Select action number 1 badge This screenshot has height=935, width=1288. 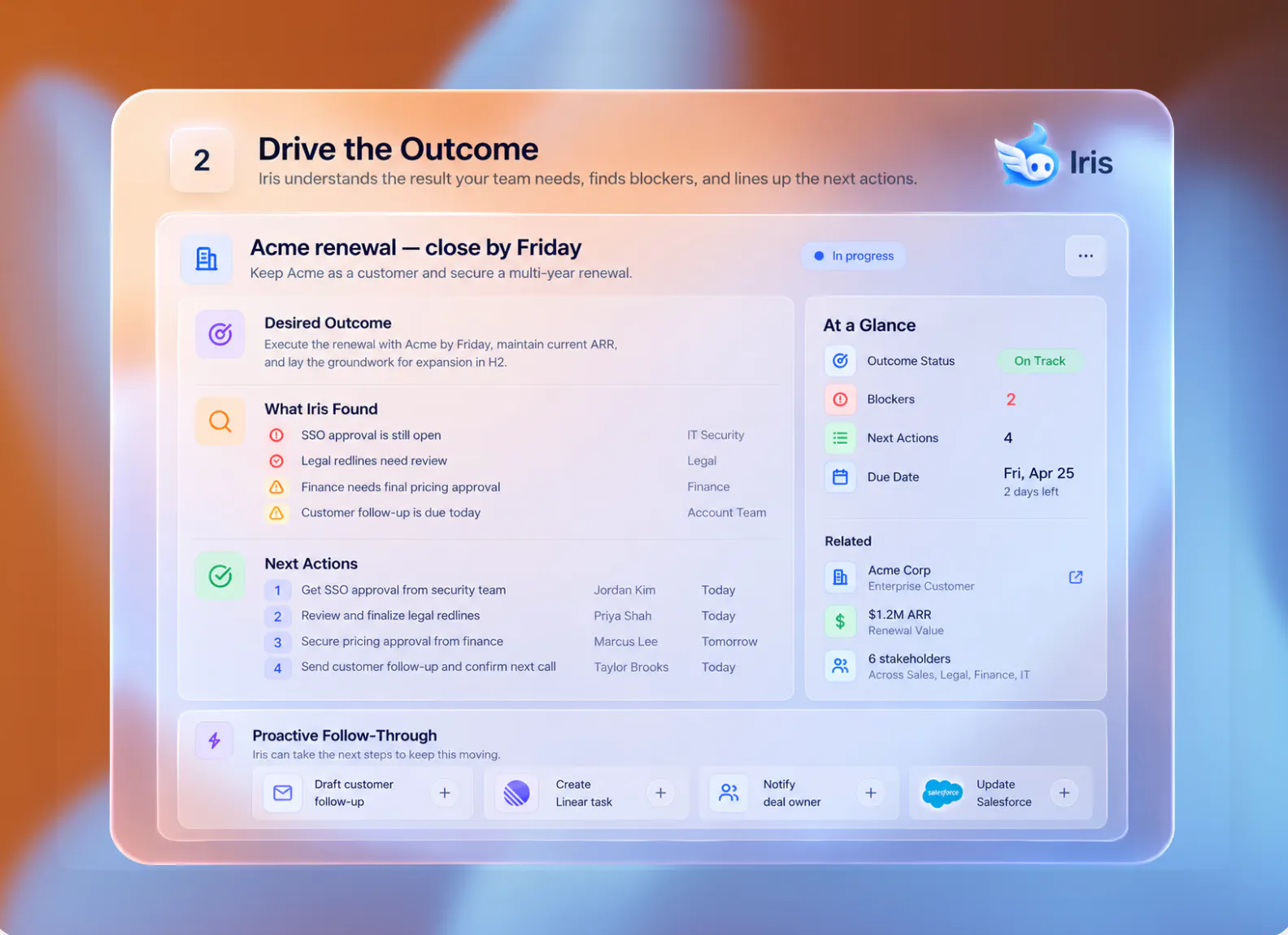pos(277,590)
